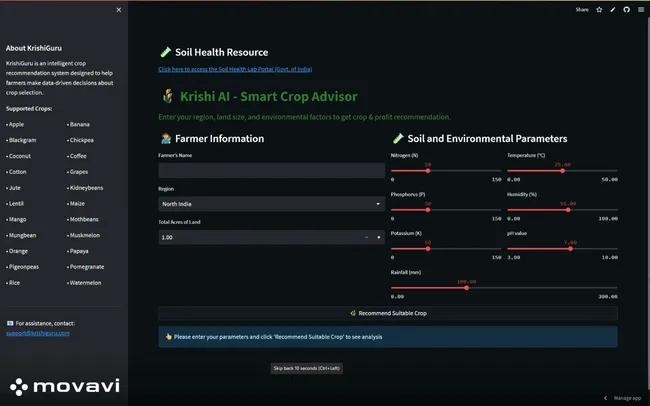Adjust the Potassium (K) slider handle
Viewport: 650px width, 406px height.
(428, 249)
